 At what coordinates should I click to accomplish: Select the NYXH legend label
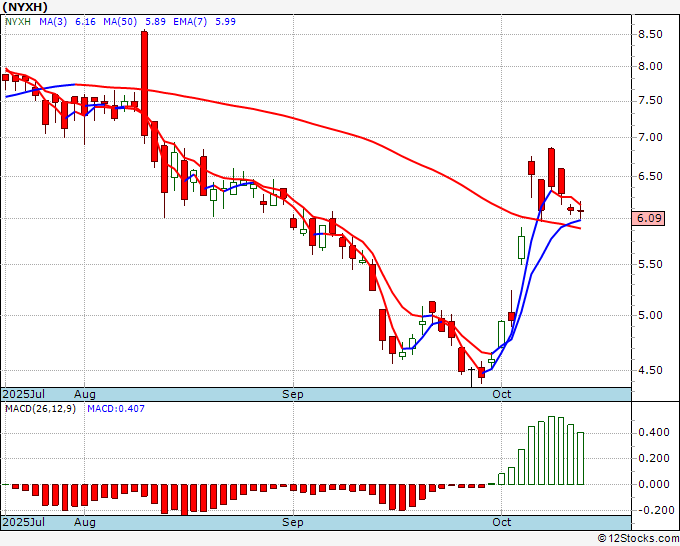[x=17, y=21]
